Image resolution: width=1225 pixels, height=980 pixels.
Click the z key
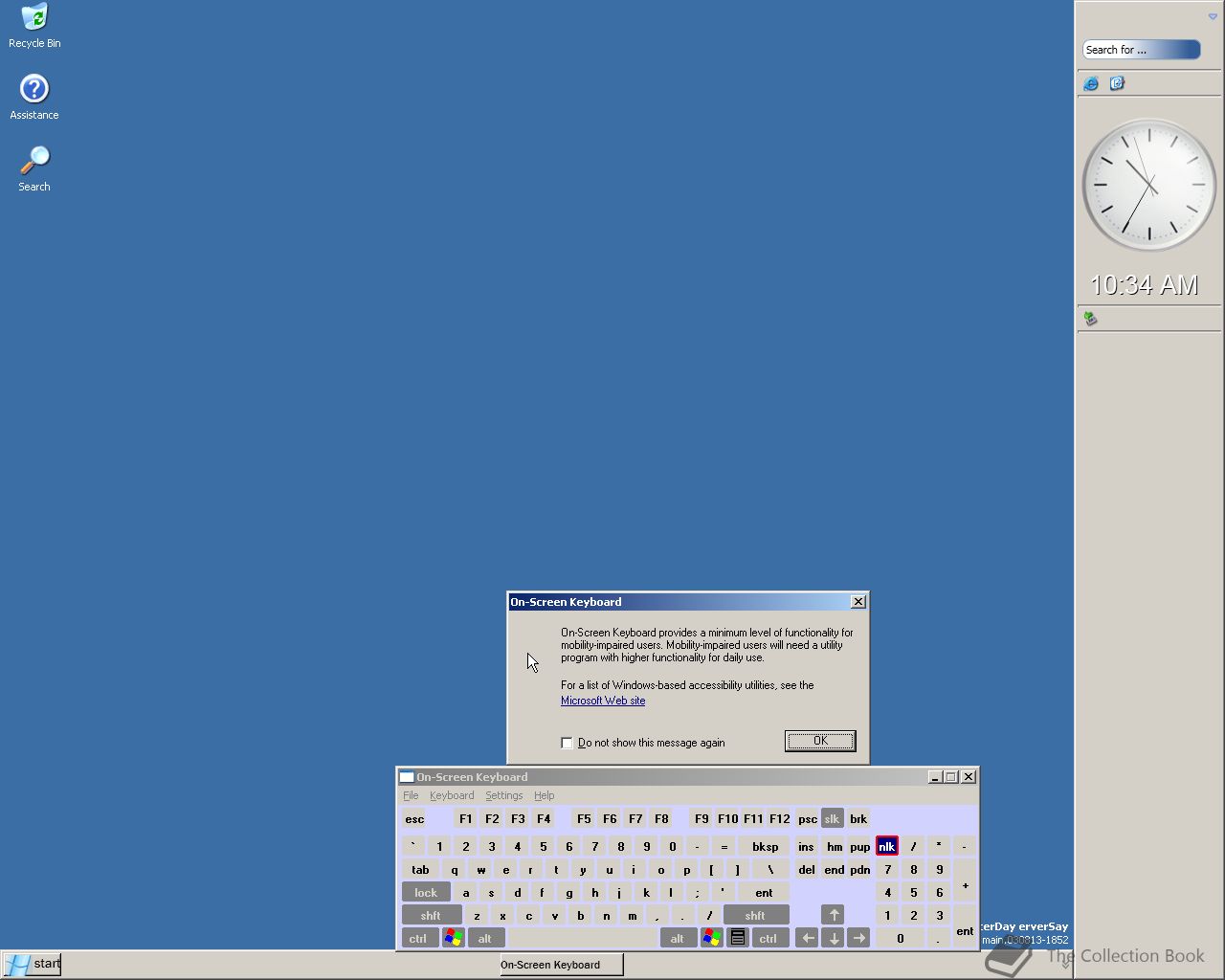pos(477,915)
